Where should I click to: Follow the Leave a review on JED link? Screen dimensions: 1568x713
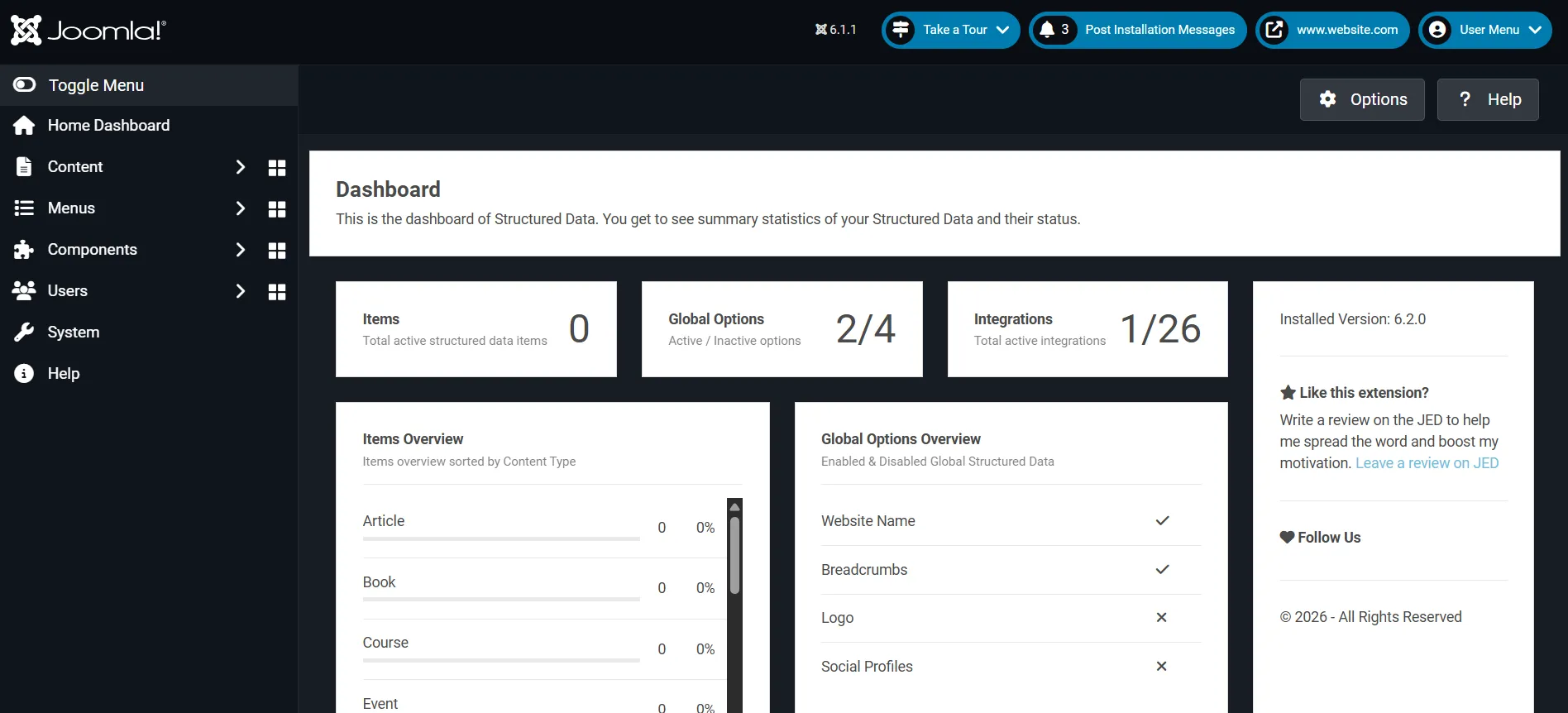(1427, 463)
